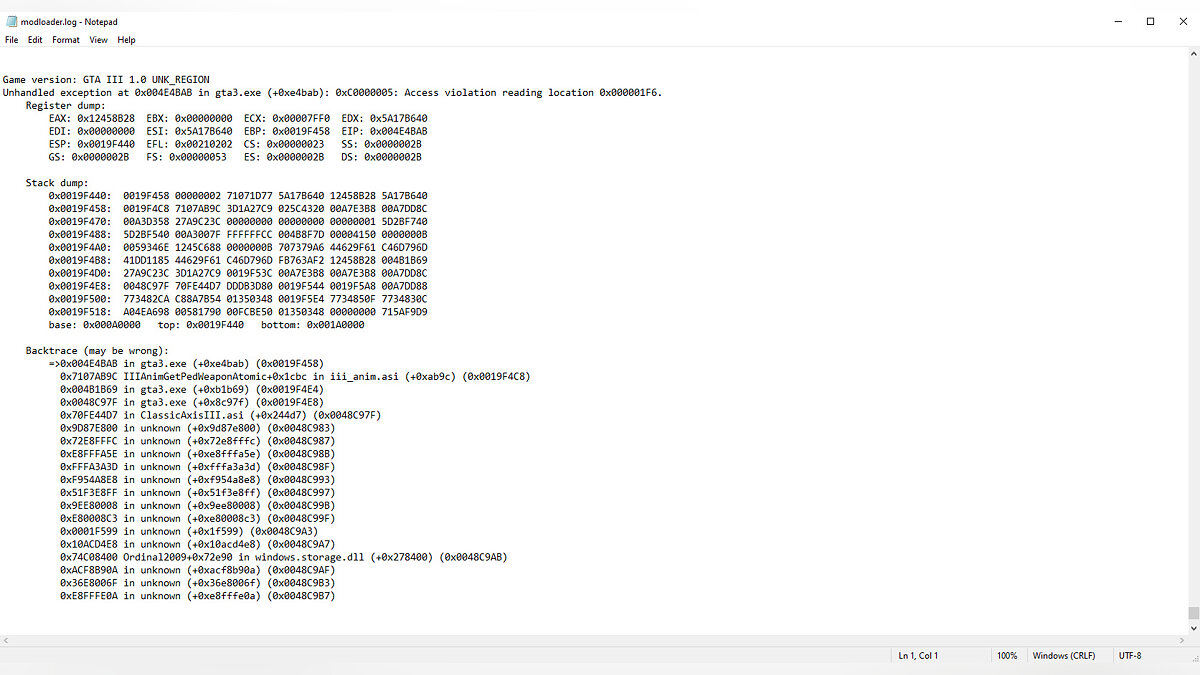This screenshot has width=1200, height=675.
Task: Click the 100% zoom level in status bar
Action: (x=1006, y=656)
